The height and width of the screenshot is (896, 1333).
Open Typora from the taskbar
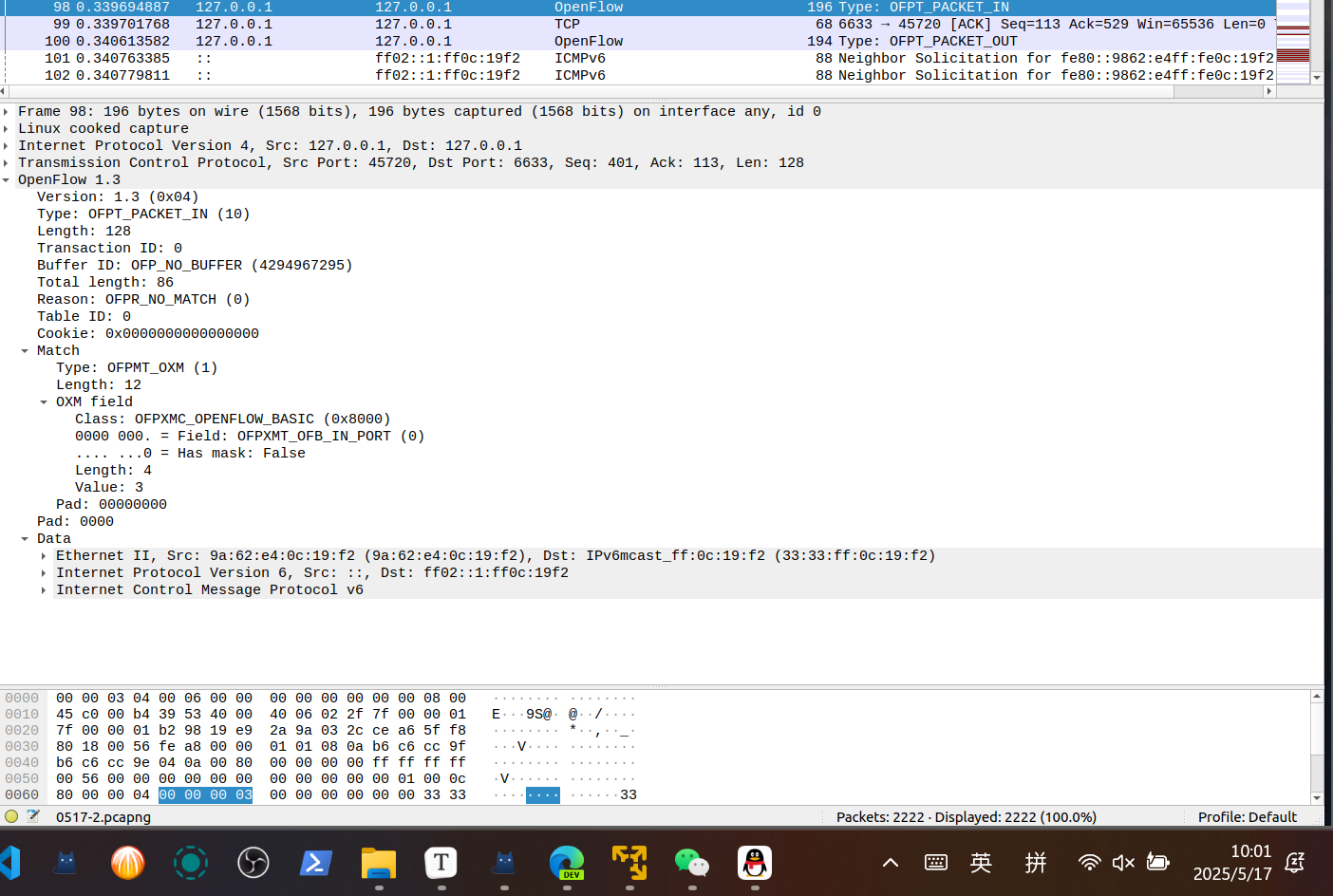pyautogui.click(x=441, y=862)
